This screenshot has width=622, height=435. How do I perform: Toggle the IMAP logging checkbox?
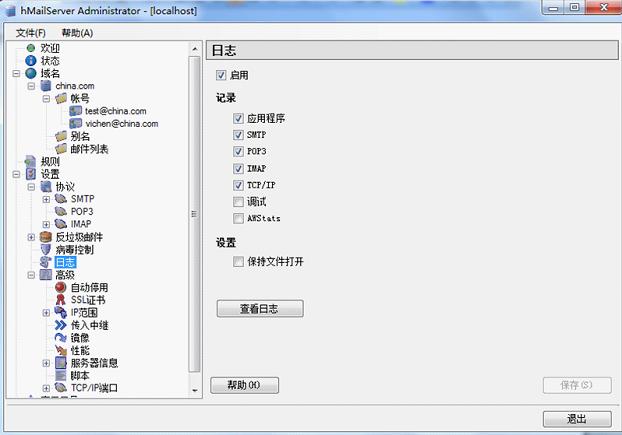tap(238, 169)
